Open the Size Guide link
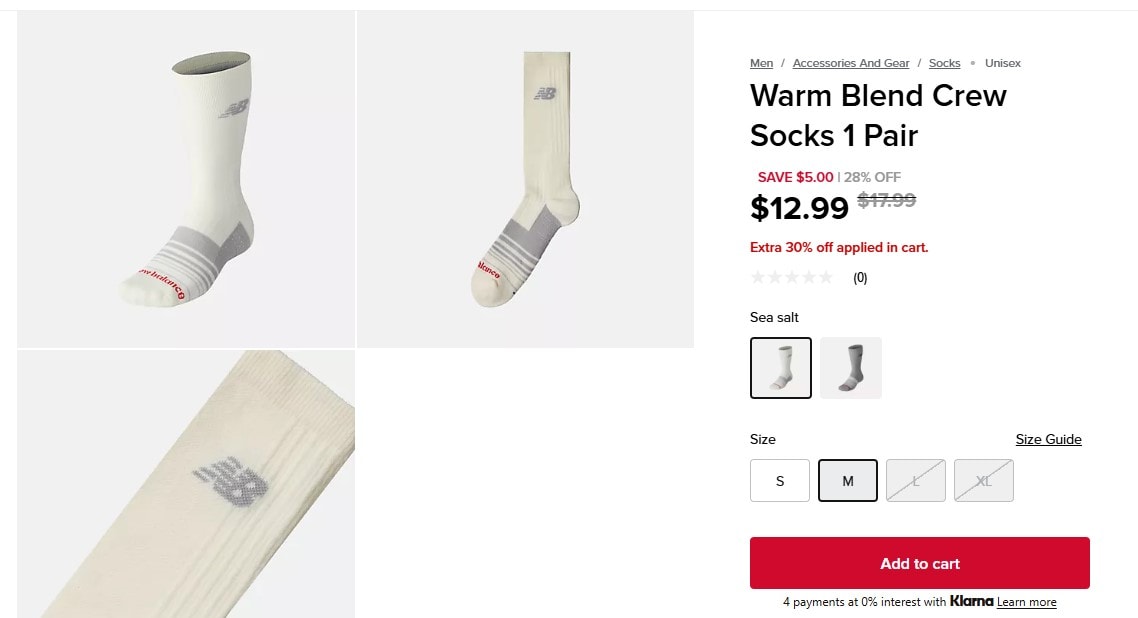This screenshot has height=618, width=1138. point(1048,440)
